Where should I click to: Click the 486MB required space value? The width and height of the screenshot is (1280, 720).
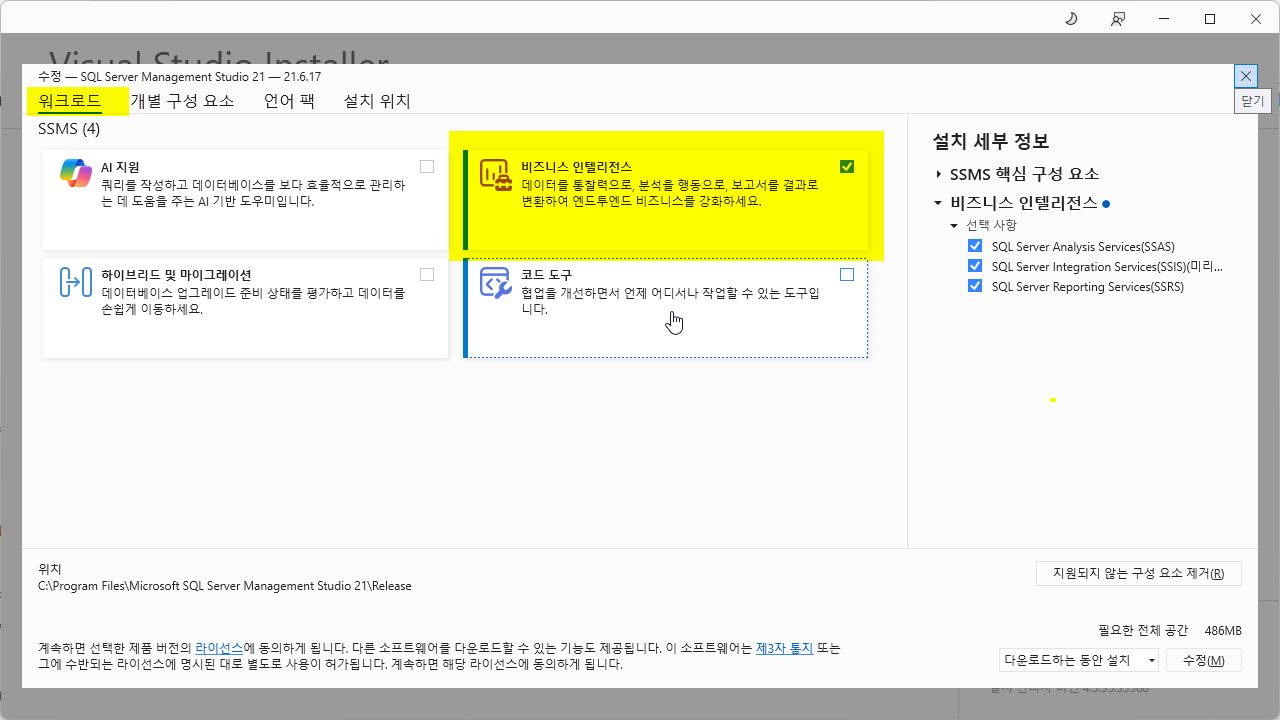point(1223,630)
